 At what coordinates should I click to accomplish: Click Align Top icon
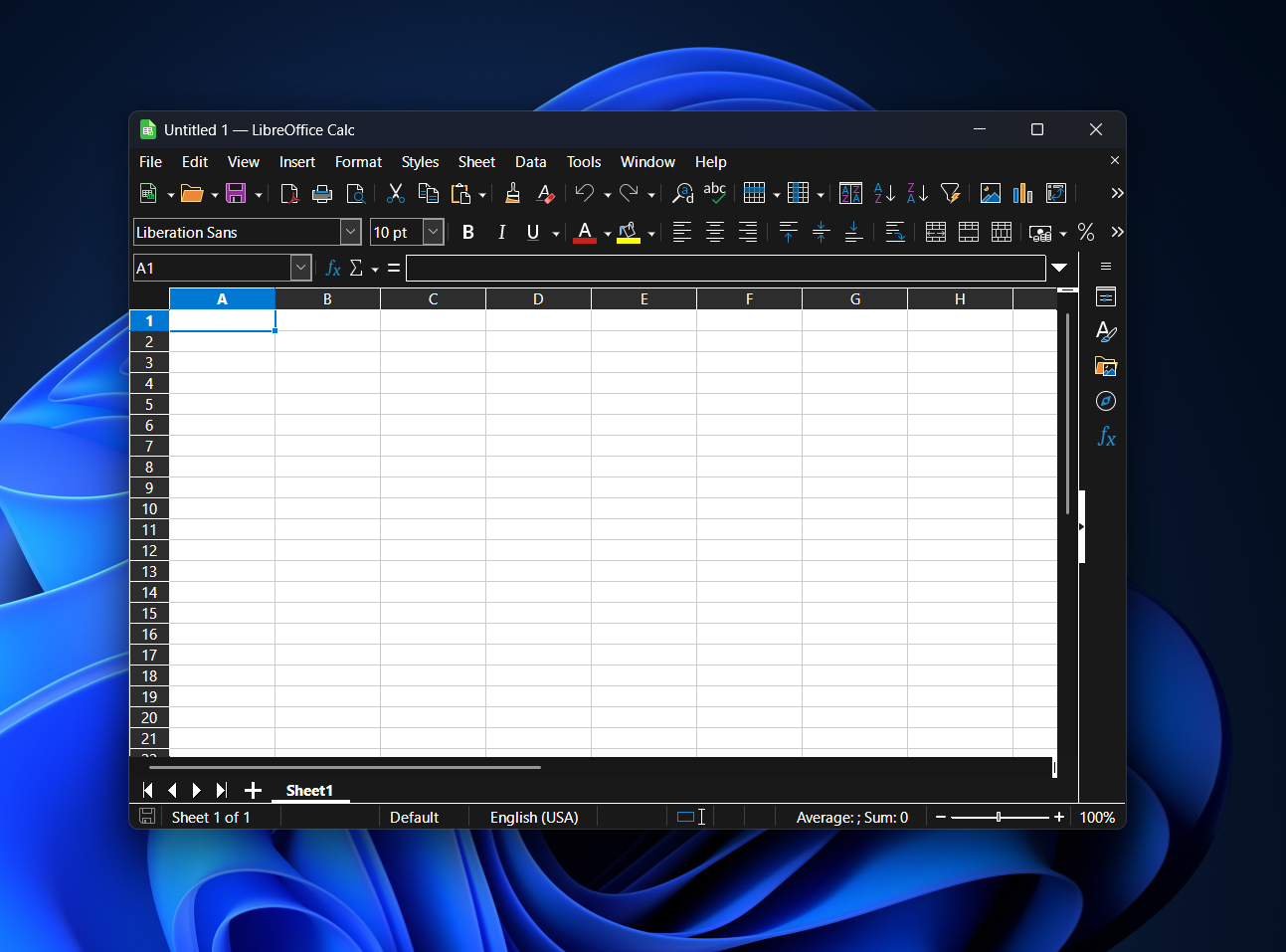tap(789, 232)
